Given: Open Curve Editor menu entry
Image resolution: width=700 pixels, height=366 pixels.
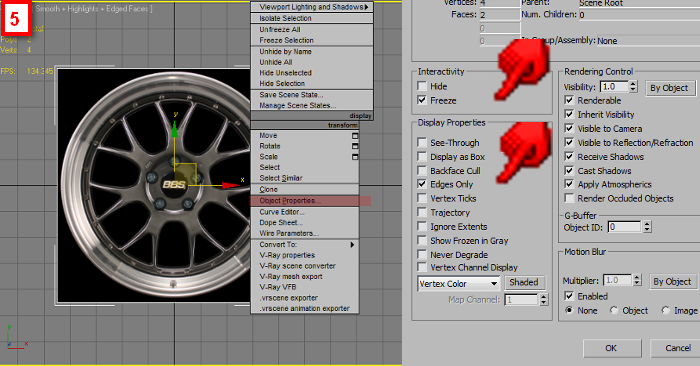Looking at the screenshot, I should click(305, 212).
